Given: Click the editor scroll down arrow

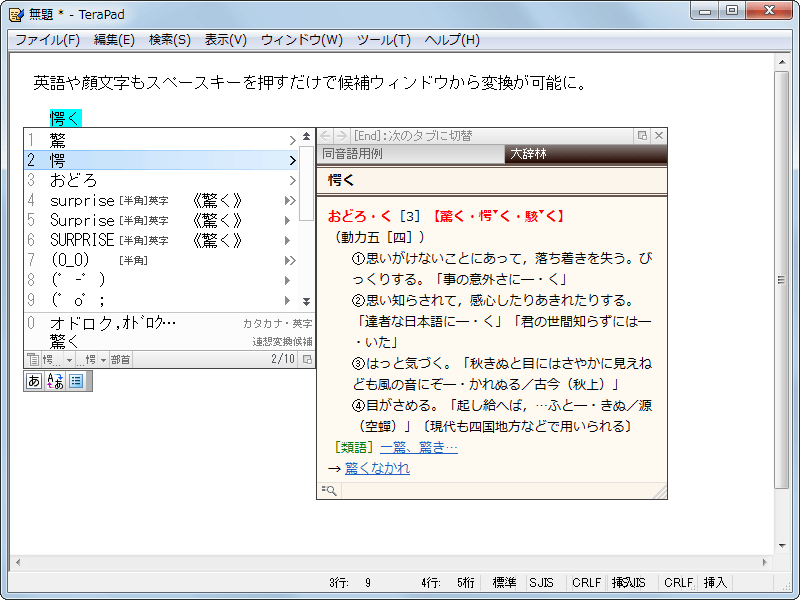Looking at the screenshot, I should pyautogui.click(x=782, y=546).
